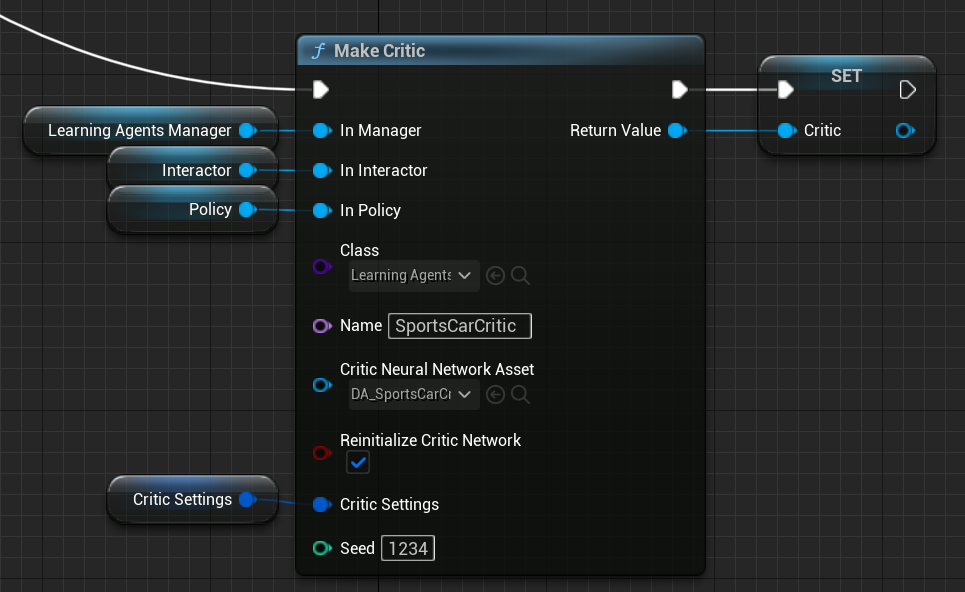Select the Critic Settings variable node

pyautogui.click(x=193, y=499)
